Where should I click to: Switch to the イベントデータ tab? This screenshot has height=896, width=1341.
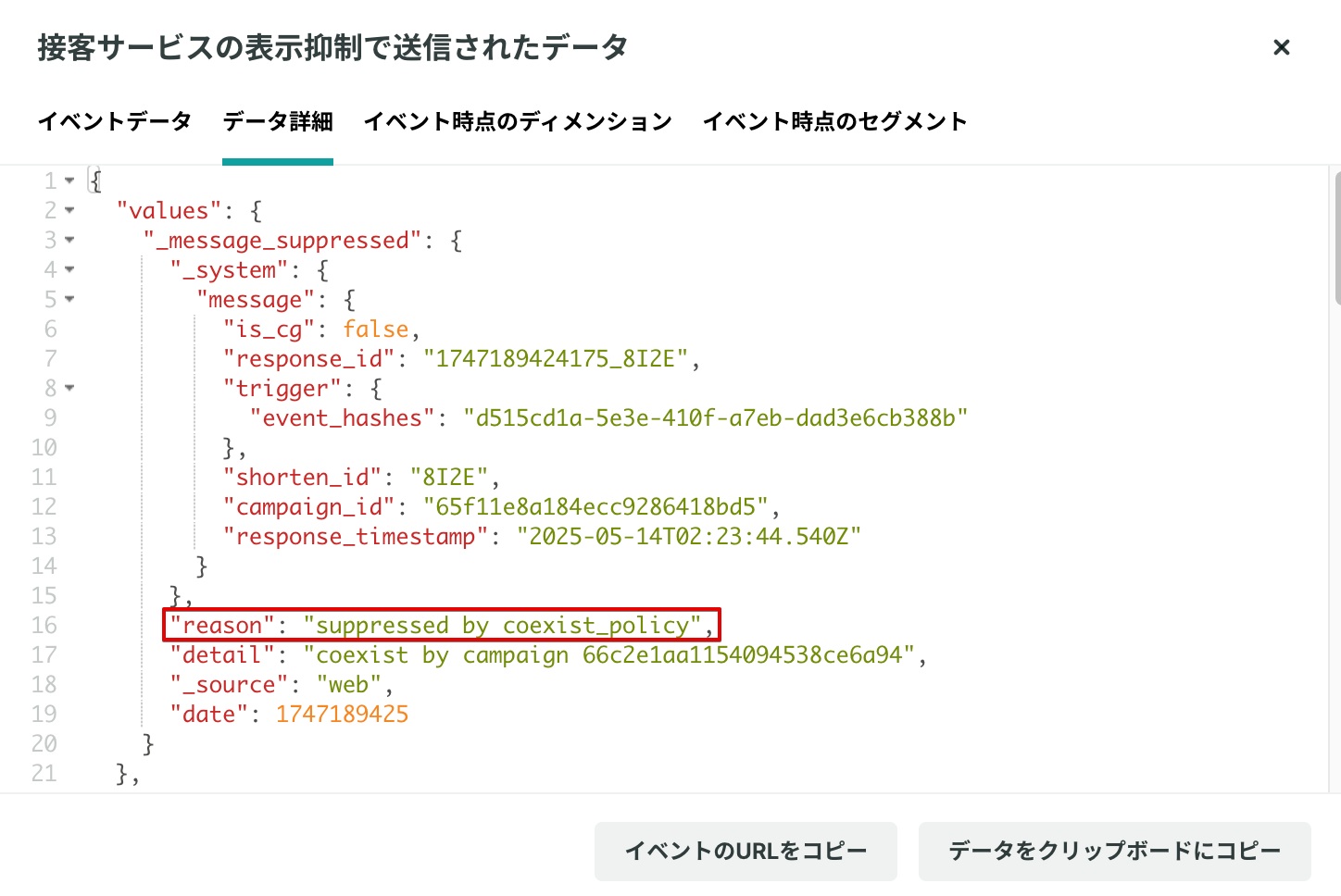tap(114, 121)
